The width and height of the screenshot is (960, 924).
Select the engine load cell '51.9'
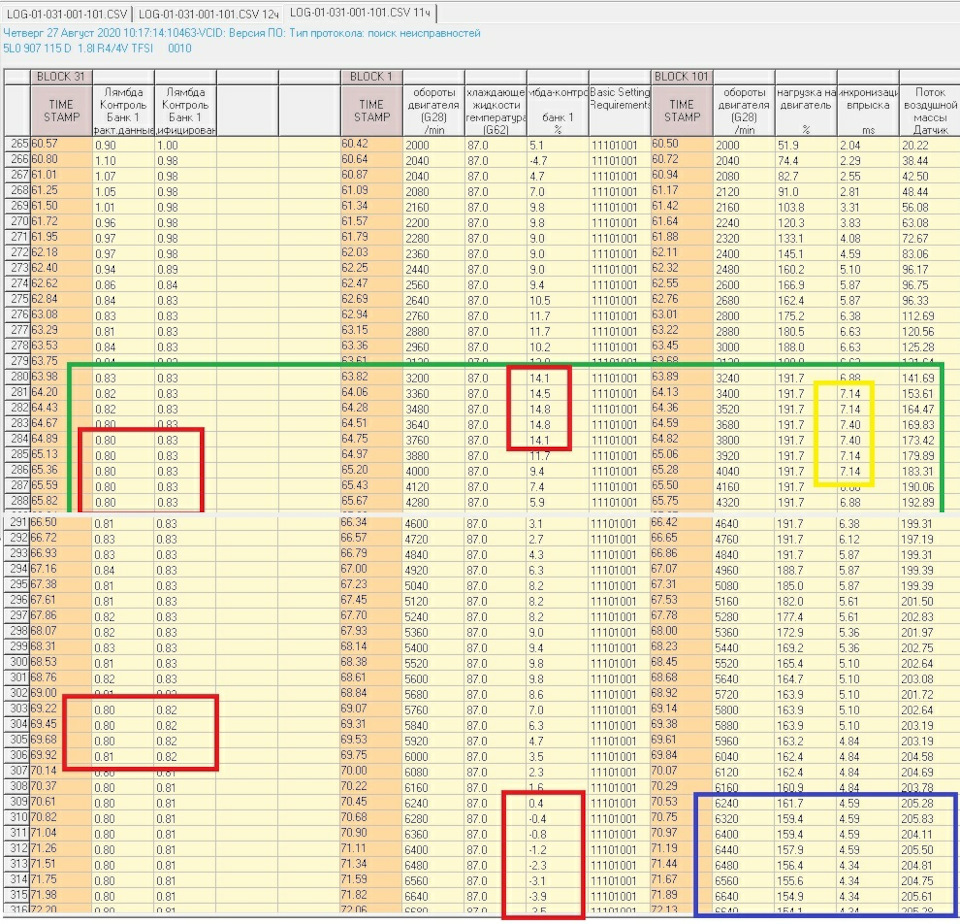(806, 145)
